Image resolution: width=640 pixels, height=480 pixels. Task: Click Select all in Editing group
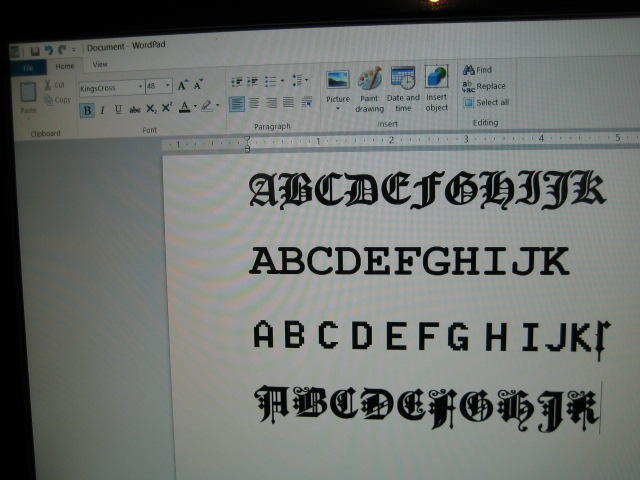[x=486, y=102]
